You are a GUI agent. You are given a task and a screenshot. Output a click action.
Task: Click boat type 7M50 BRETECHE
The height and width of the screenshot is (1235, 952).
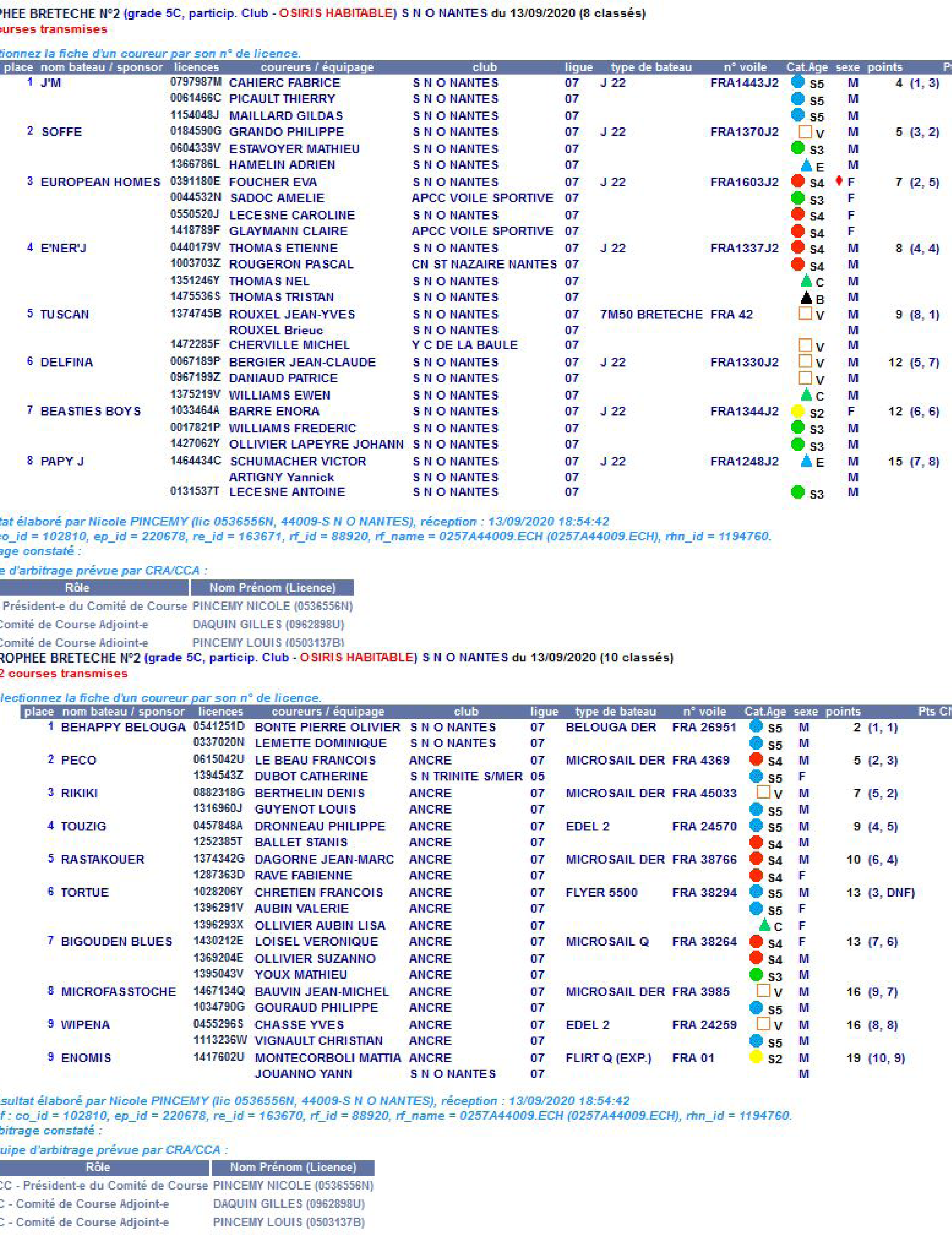click(x=651, y=314)
